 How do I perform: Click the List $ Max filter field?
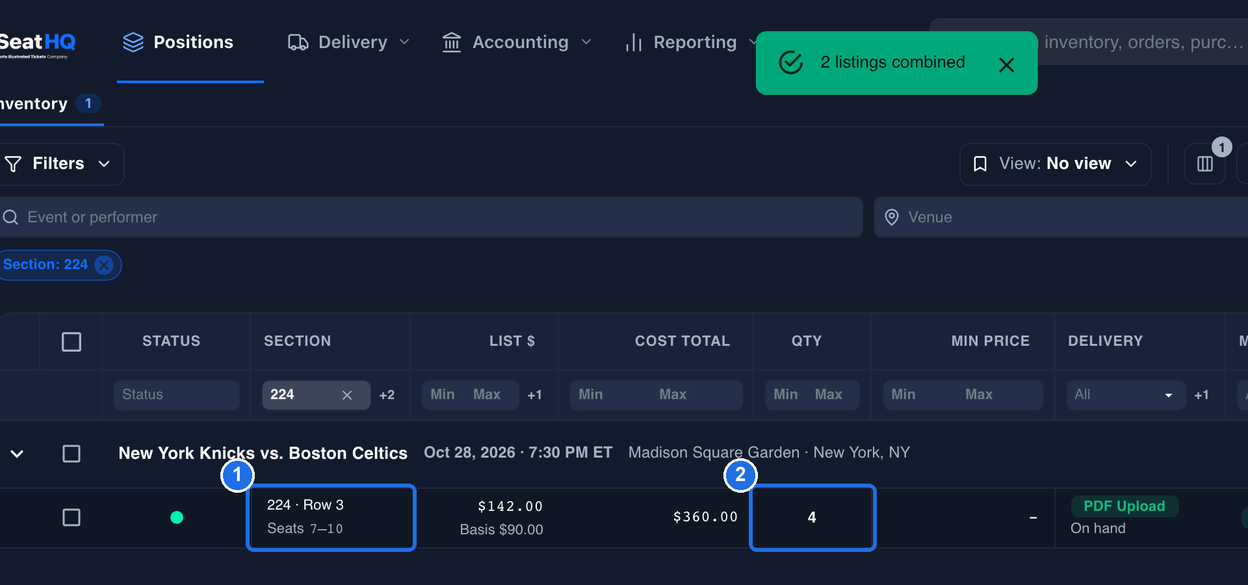[487, 395]
